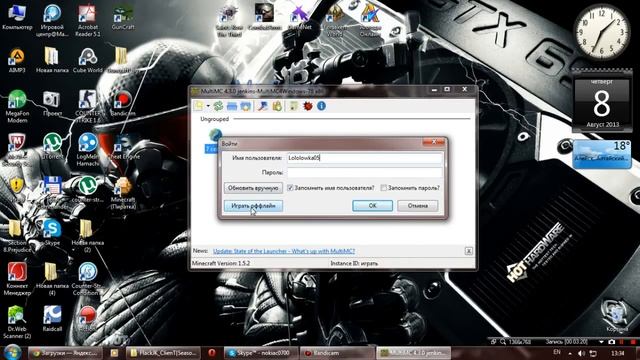640x360 pixels.
Task: Open the Cube World desktop shortcut
Action: 87,61
